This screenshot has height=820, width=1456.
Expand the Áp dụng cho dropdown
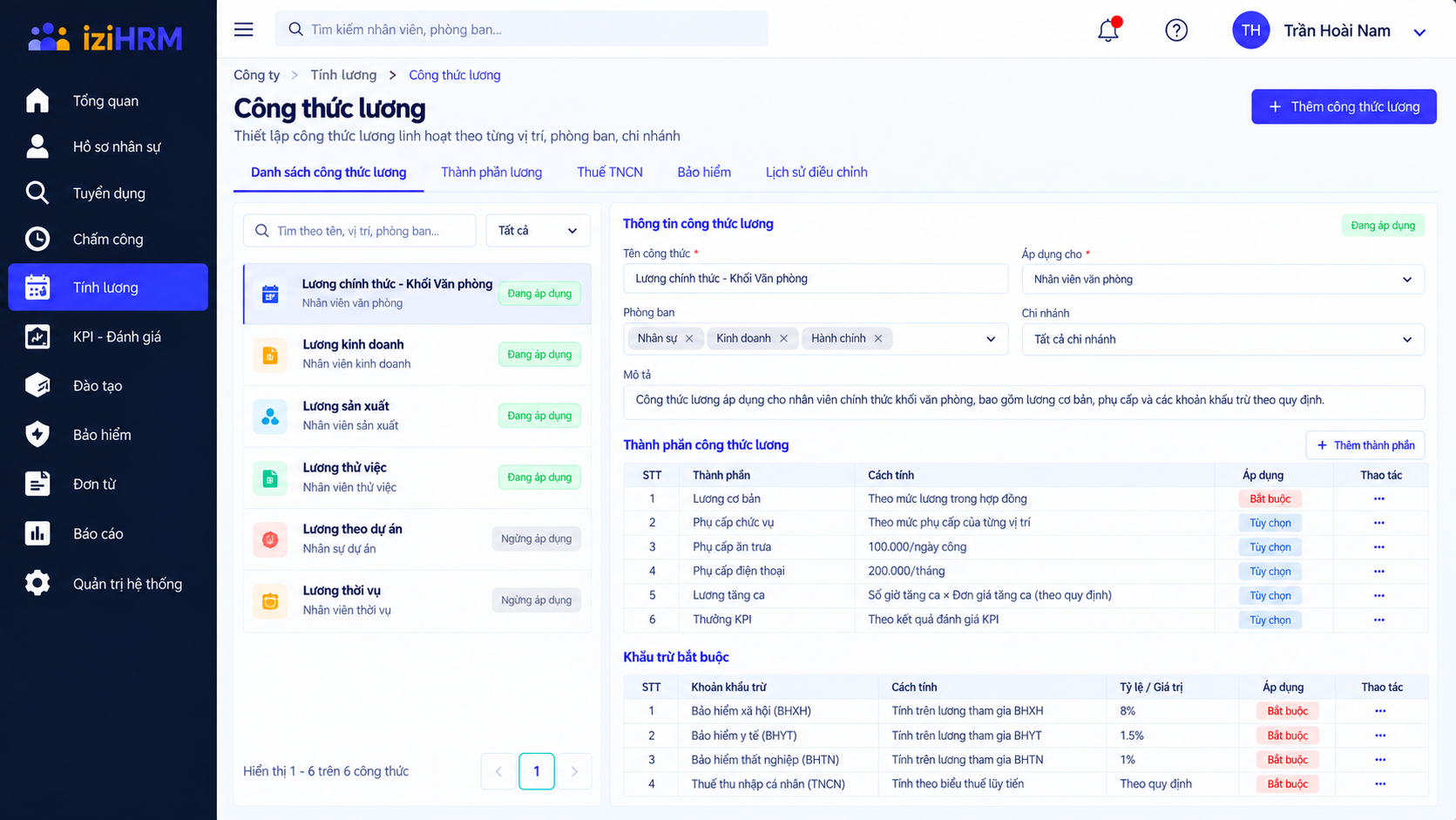[x=1222, y=280]
